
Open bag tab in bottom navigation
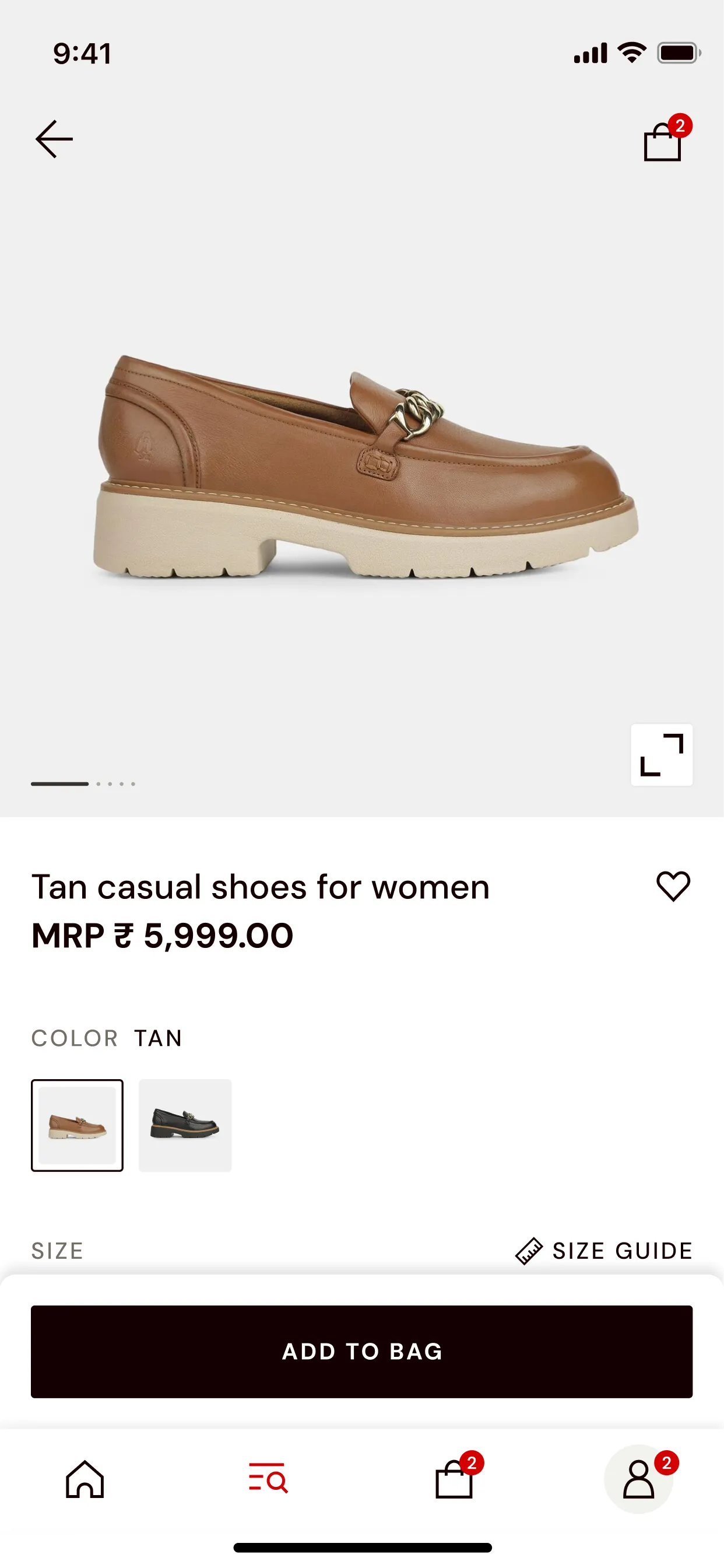(454, 1479)
